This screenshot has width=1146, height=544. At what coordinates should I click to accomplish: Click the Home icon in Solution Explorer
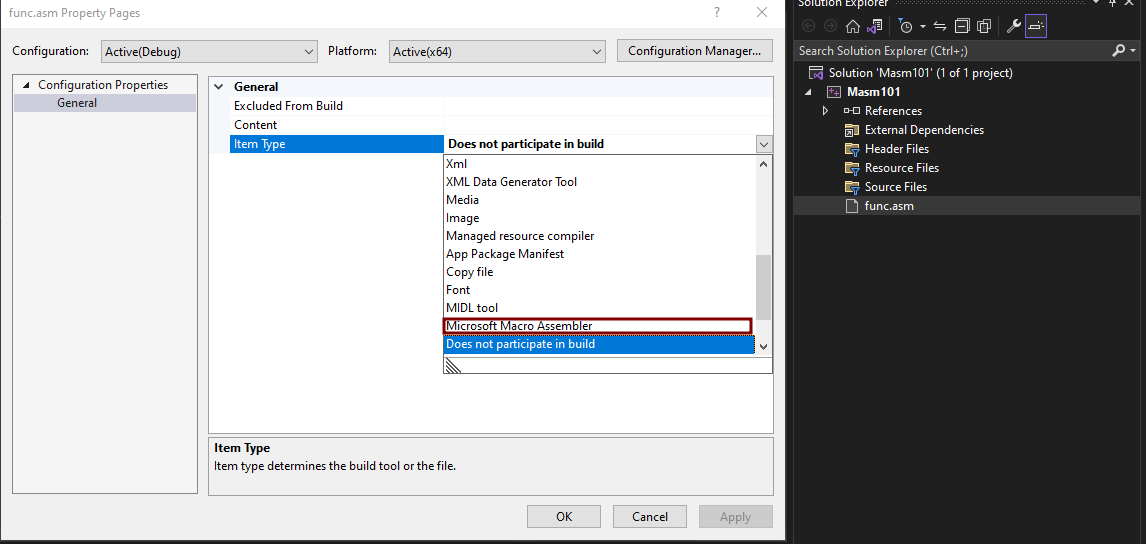click(x=853, y=26)
